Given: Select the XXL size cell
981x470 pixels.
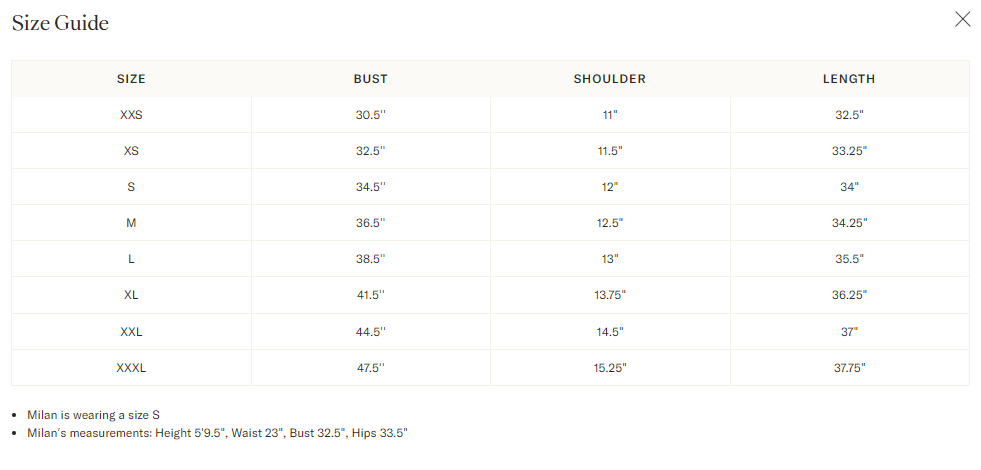Looking at the screenshot, I should (x=131, y=331).
